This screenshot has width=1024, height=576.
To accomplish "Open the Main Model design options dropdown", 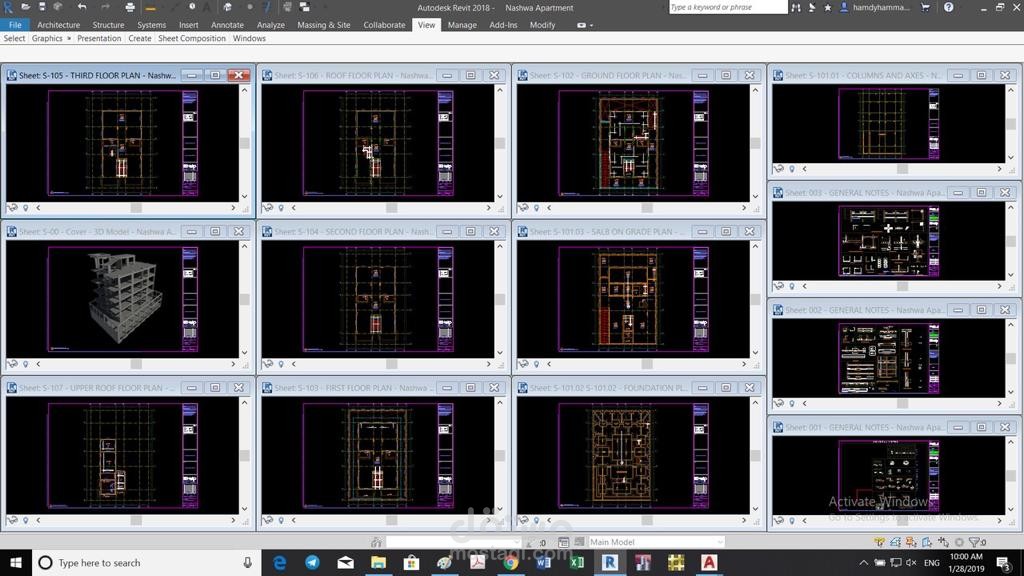I will [656, 542].
